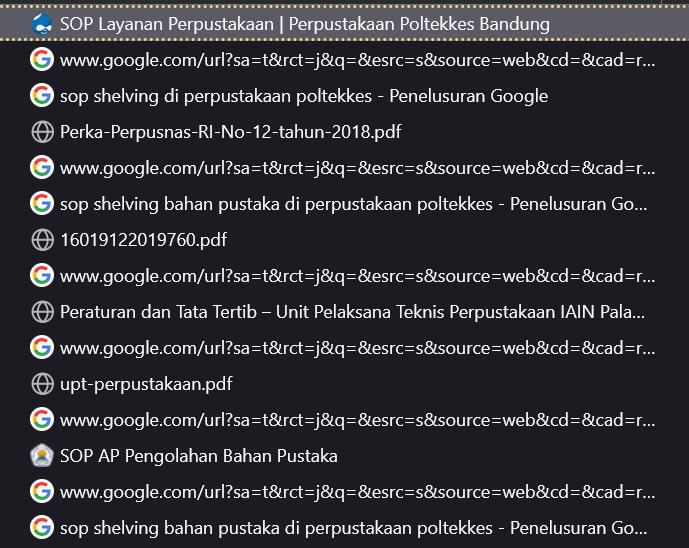Open SOP AP Pengolahan Bahan Pustaka entry
The height and width of the screenshot is (548, 689).
tap(344, 456)
